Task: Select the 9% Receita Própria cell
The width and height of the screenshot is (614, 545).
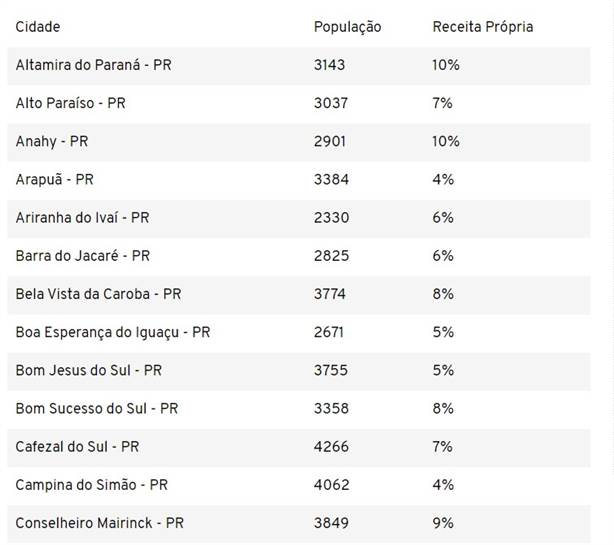Action: coord(443,523)
